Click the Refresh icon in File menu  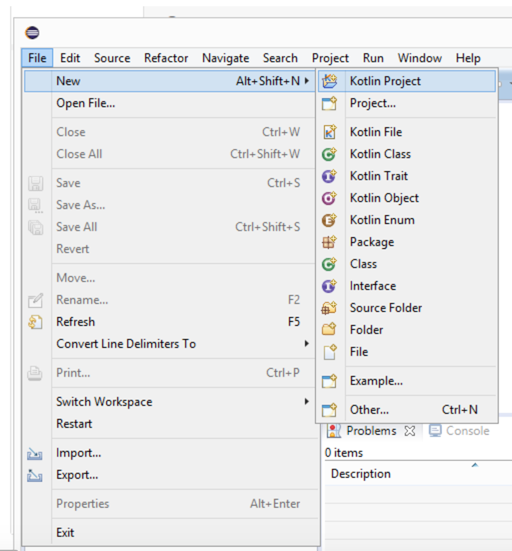(35, 322)
